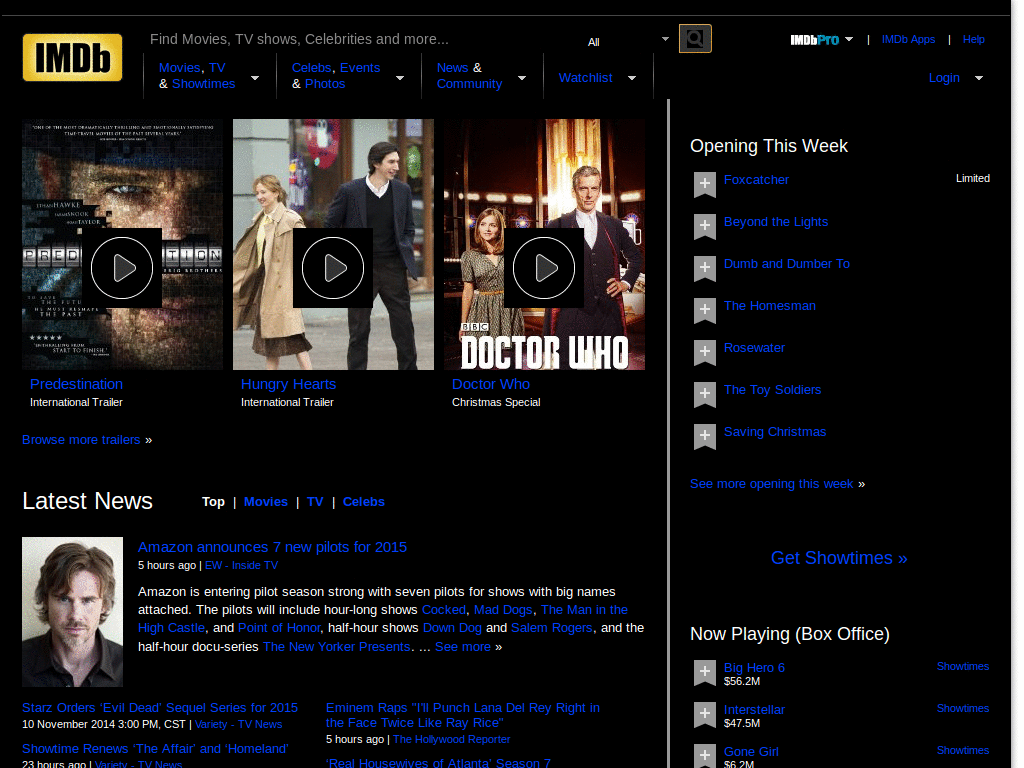Open The New Yorker Presents link
This screenshot has height=768, width=1024.
pyautogui.click(x=336, y=647)
